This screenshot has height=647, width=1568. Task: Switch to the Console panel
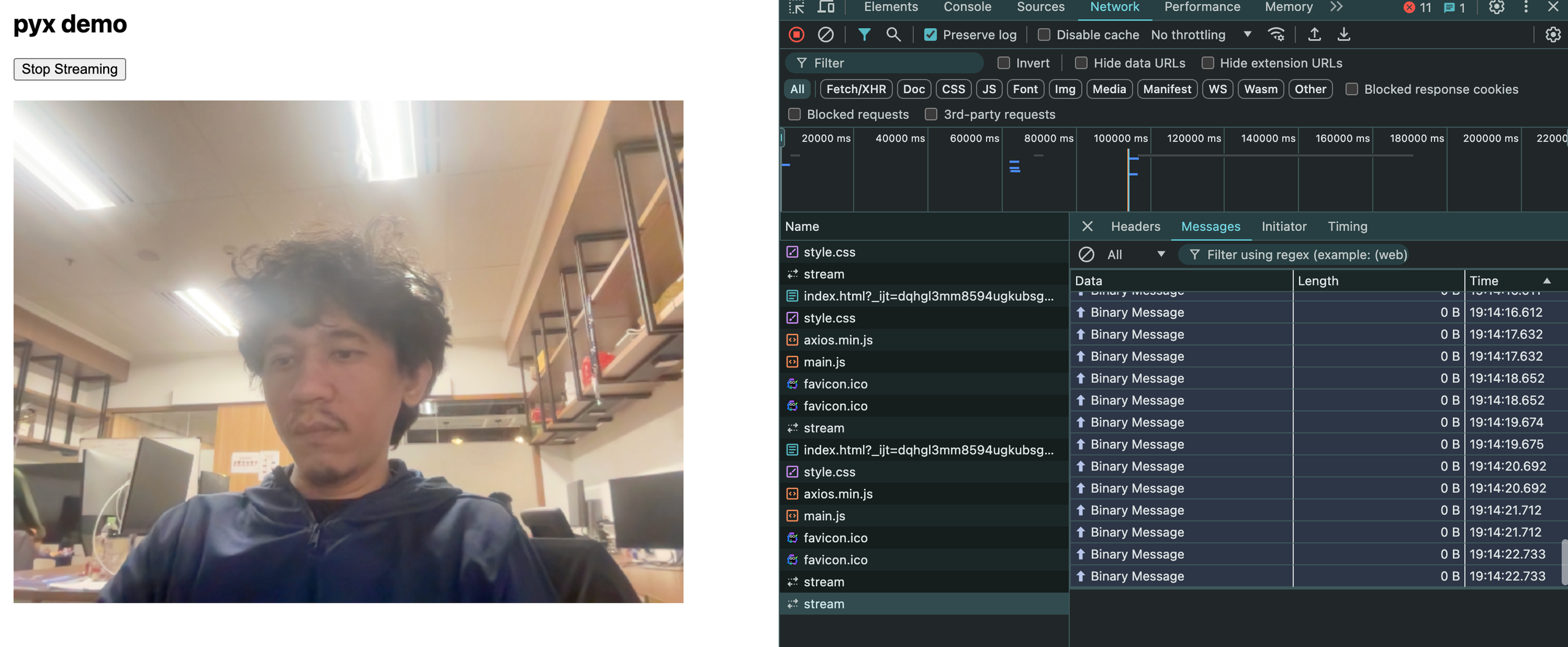(967, 8)
